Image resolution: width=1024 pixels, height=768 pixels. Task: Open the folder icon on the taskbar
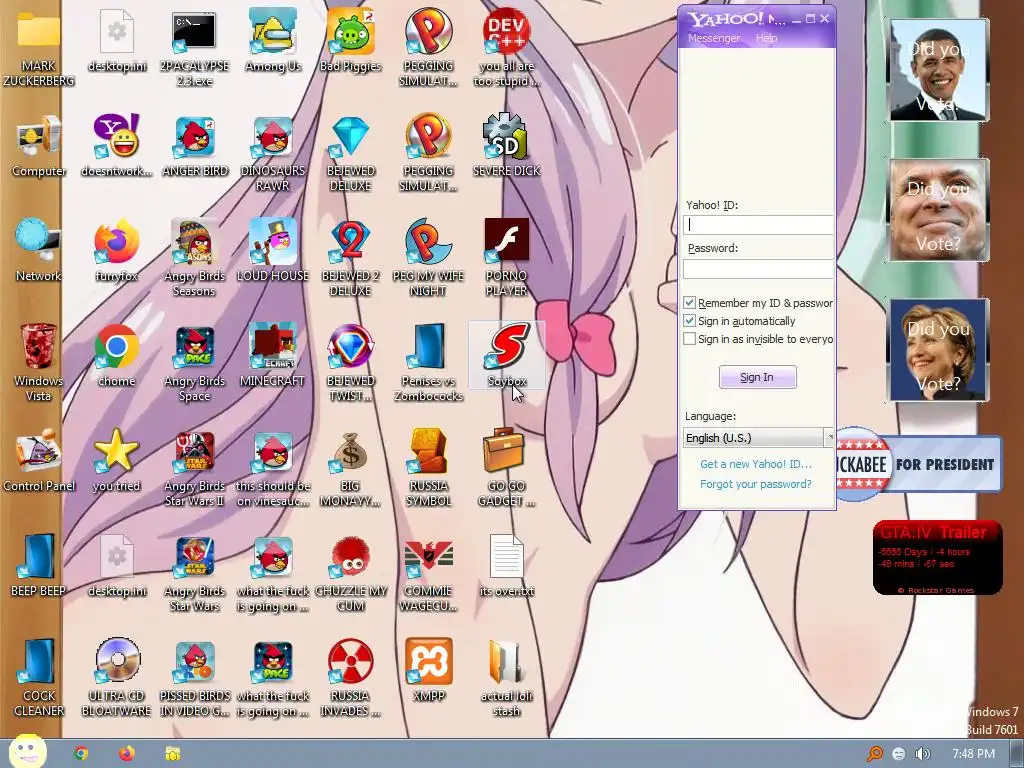pyautogui.click(x=172, y=754)
